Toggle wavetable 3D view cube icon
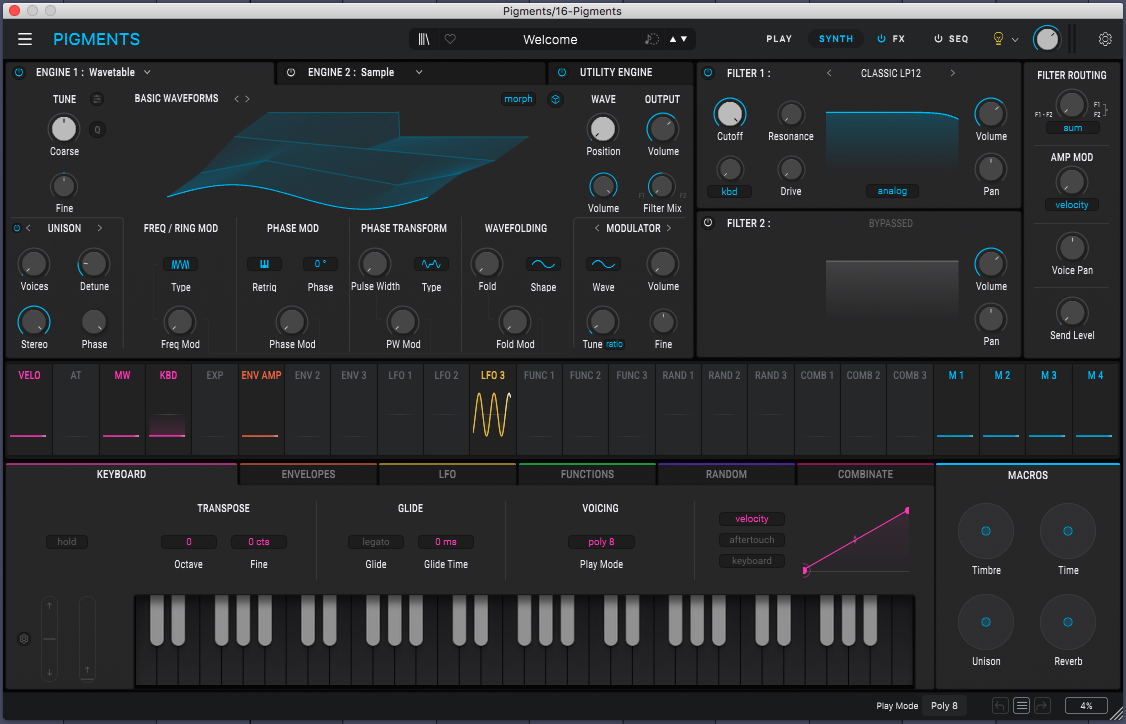1126x724 pixels. (555, 99)
